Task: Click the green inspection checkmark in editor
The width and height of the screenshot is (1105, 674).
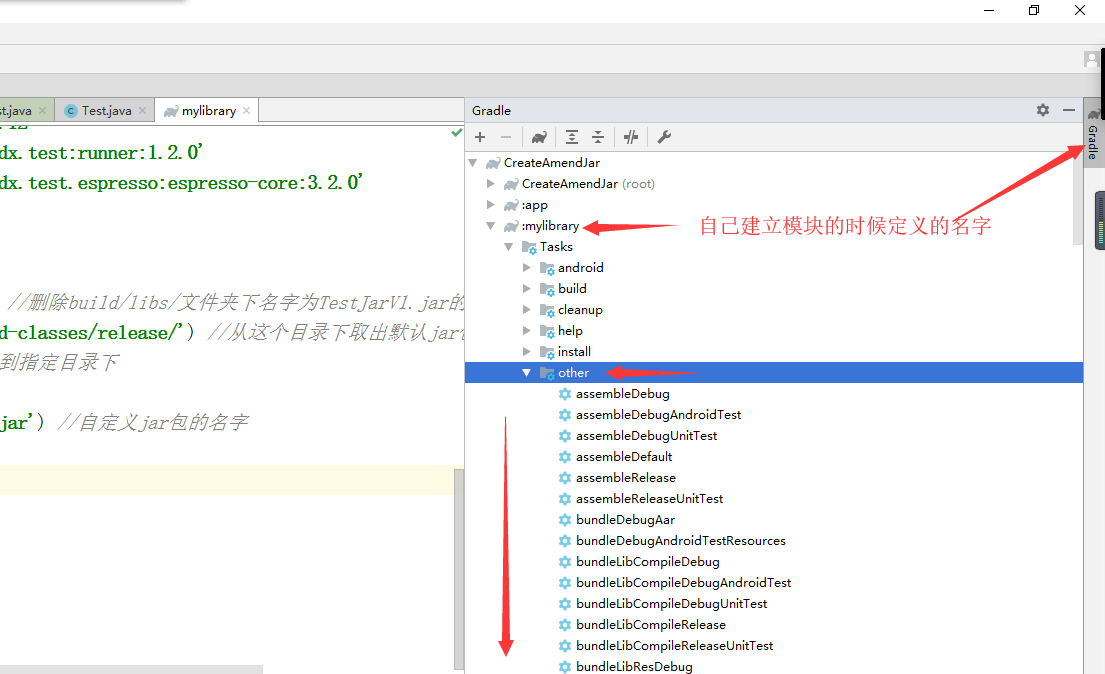Action: click(457, 133)
